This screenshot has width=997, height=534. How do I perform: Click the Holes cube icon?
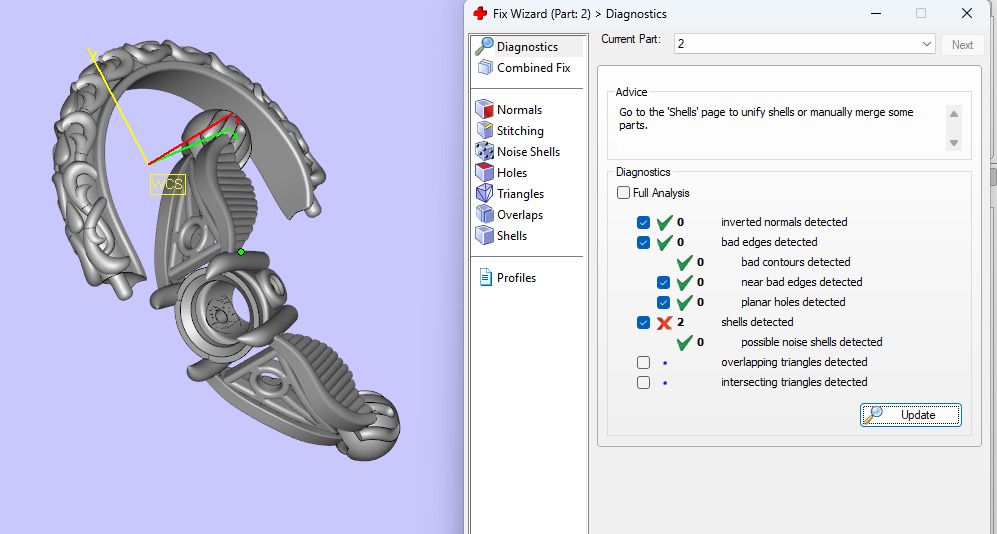[485, 172]
